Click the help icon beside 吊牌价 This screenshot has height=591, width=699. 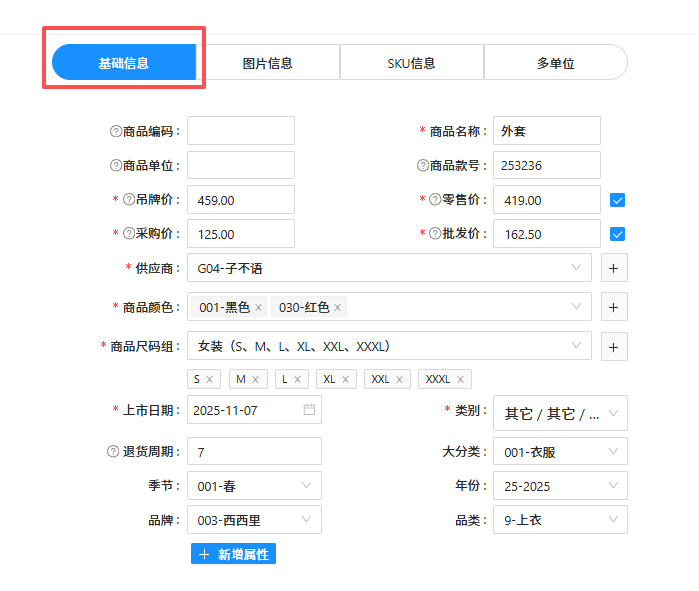tap(129, 199)
